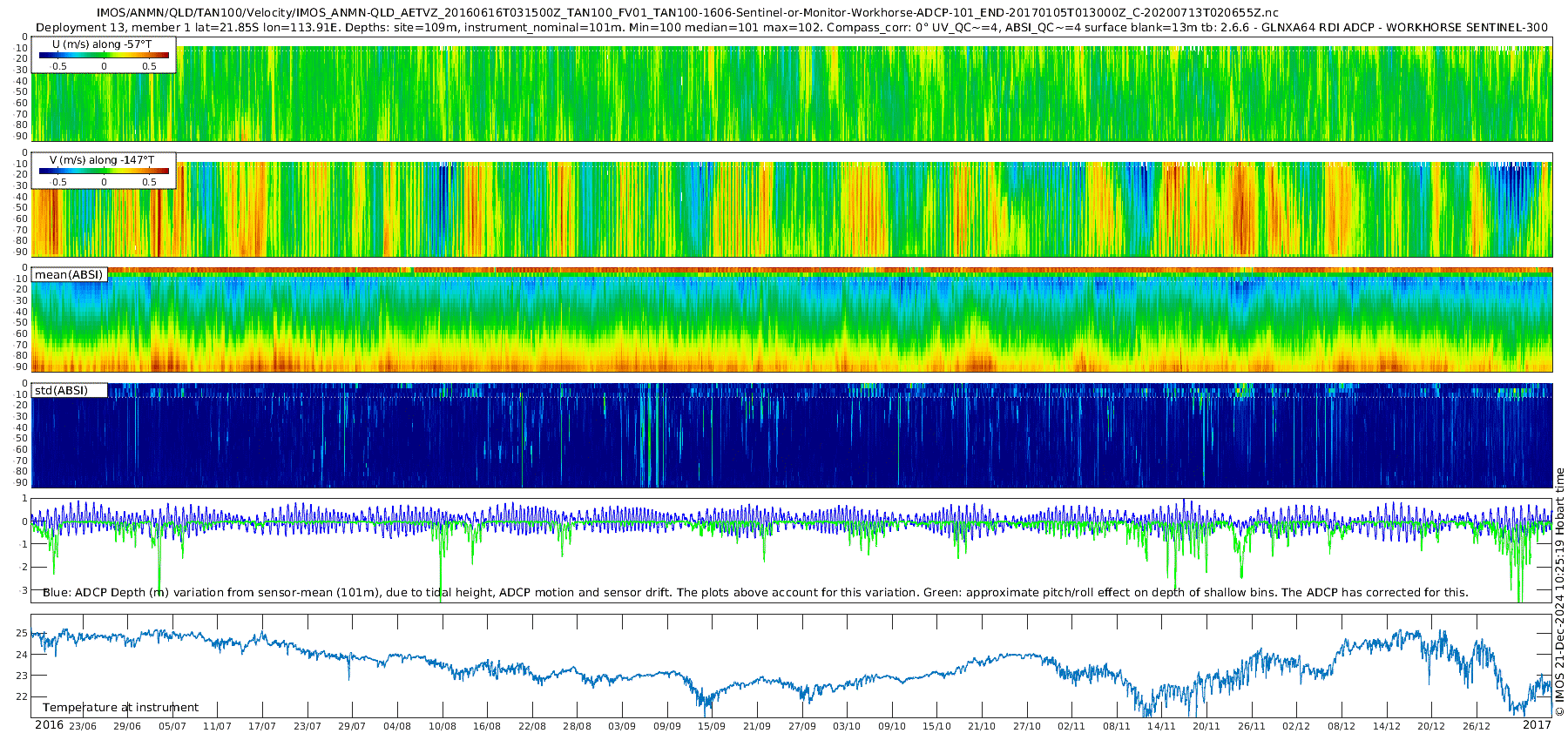
Task: Click the U velocity colorbar legend
Action: point(104,56)
